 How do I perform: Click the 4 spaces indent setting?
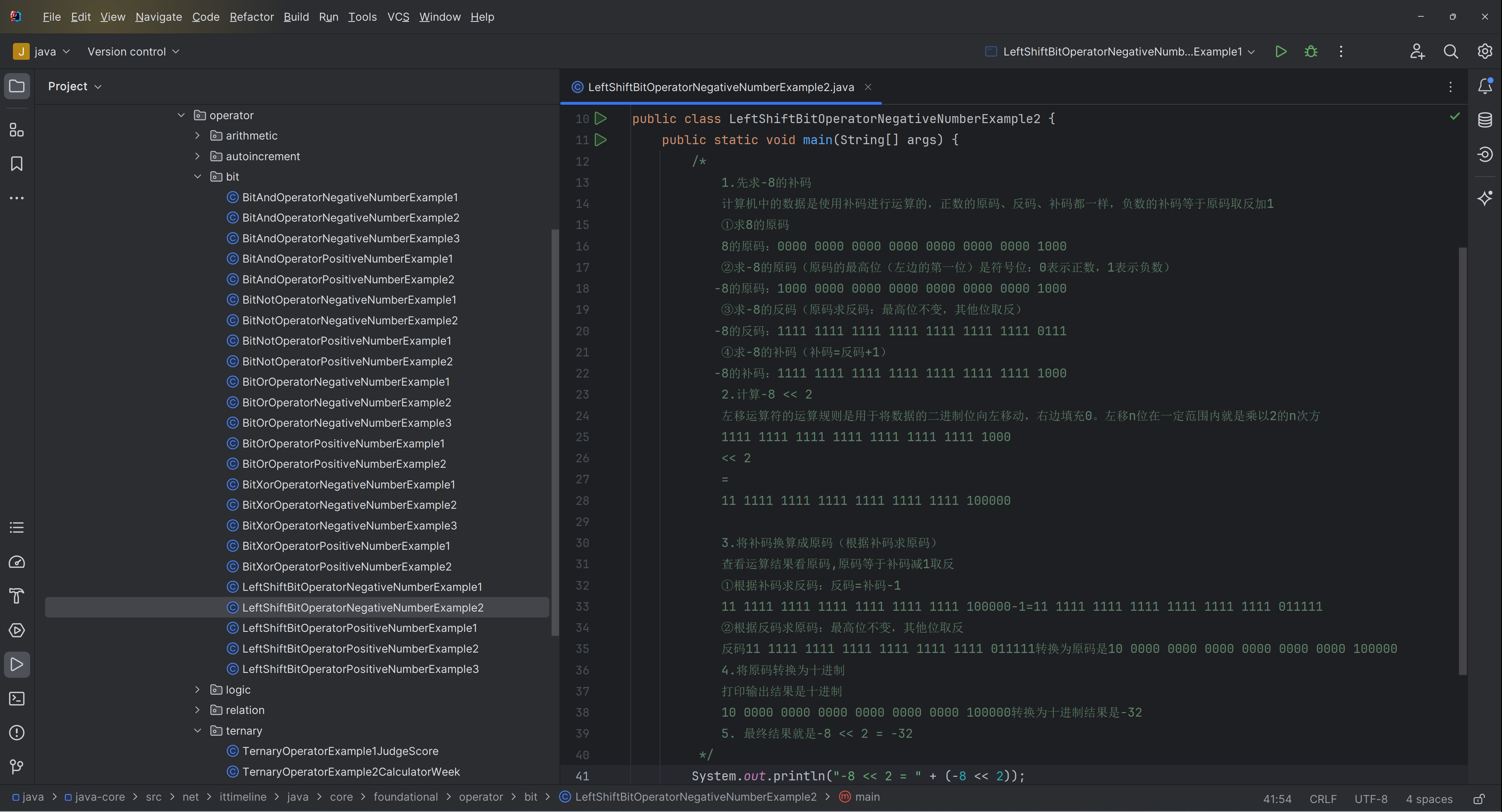pyautogui.click(x=1429, y=799)
